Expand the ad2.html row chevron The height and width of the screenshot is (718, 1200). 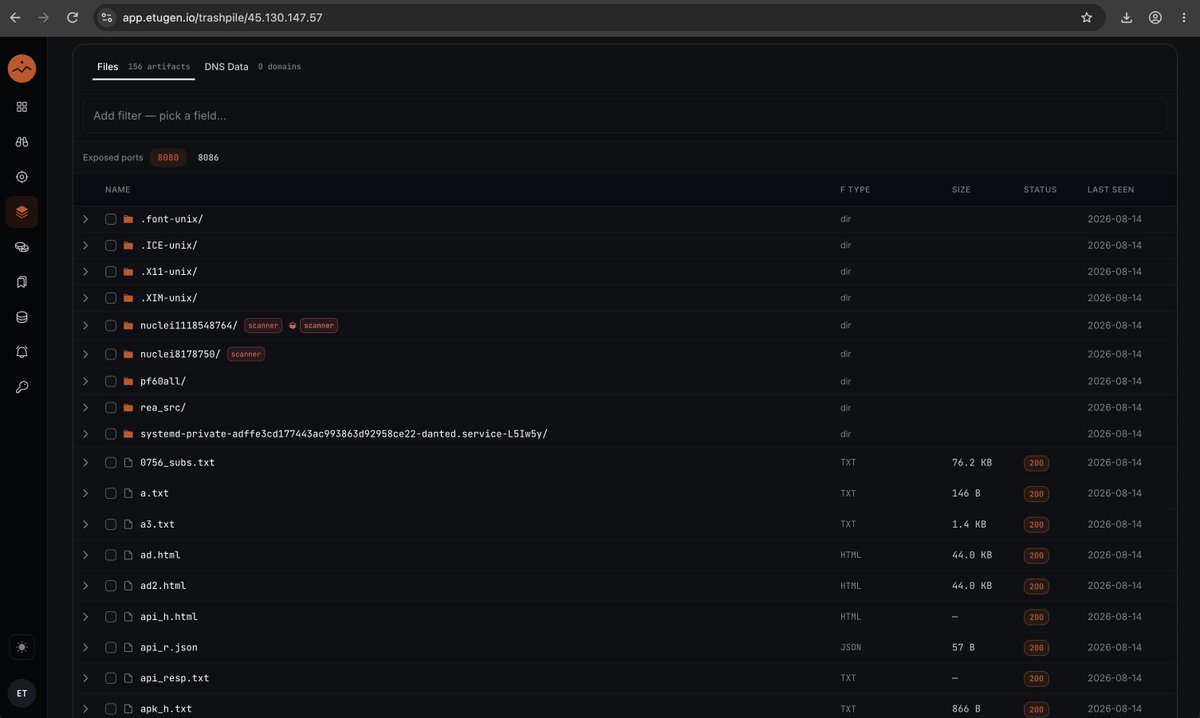click(x=86, y=585)
